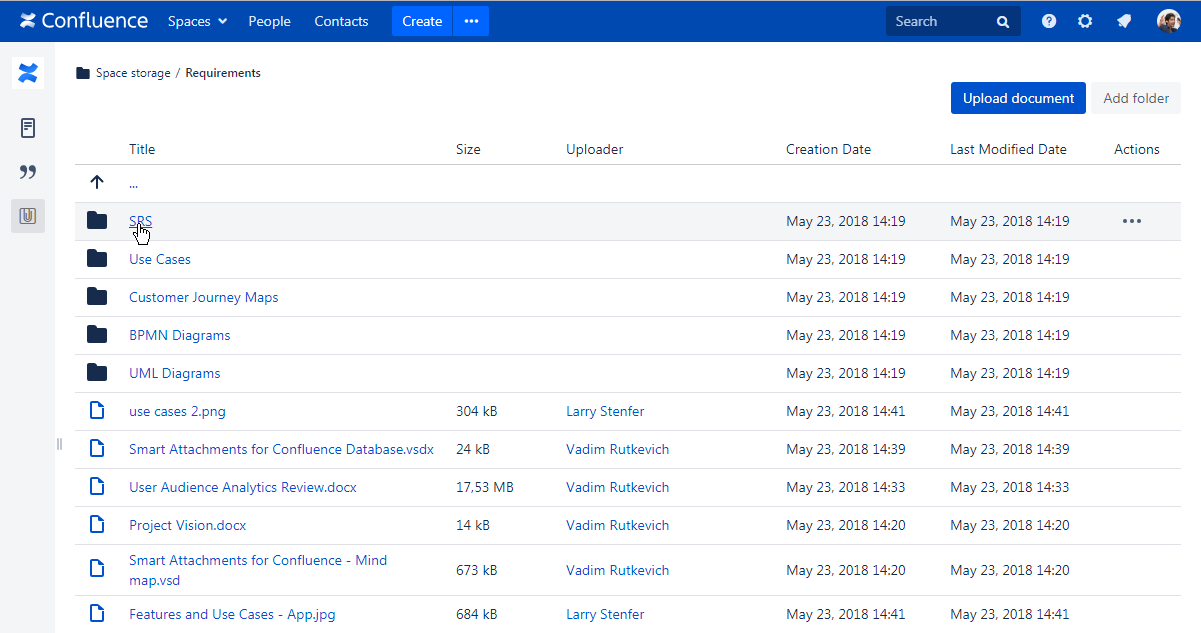Open your profile via the avatar icon
This screenshot has width=1201, height=633.
(x=1168, y=20)
